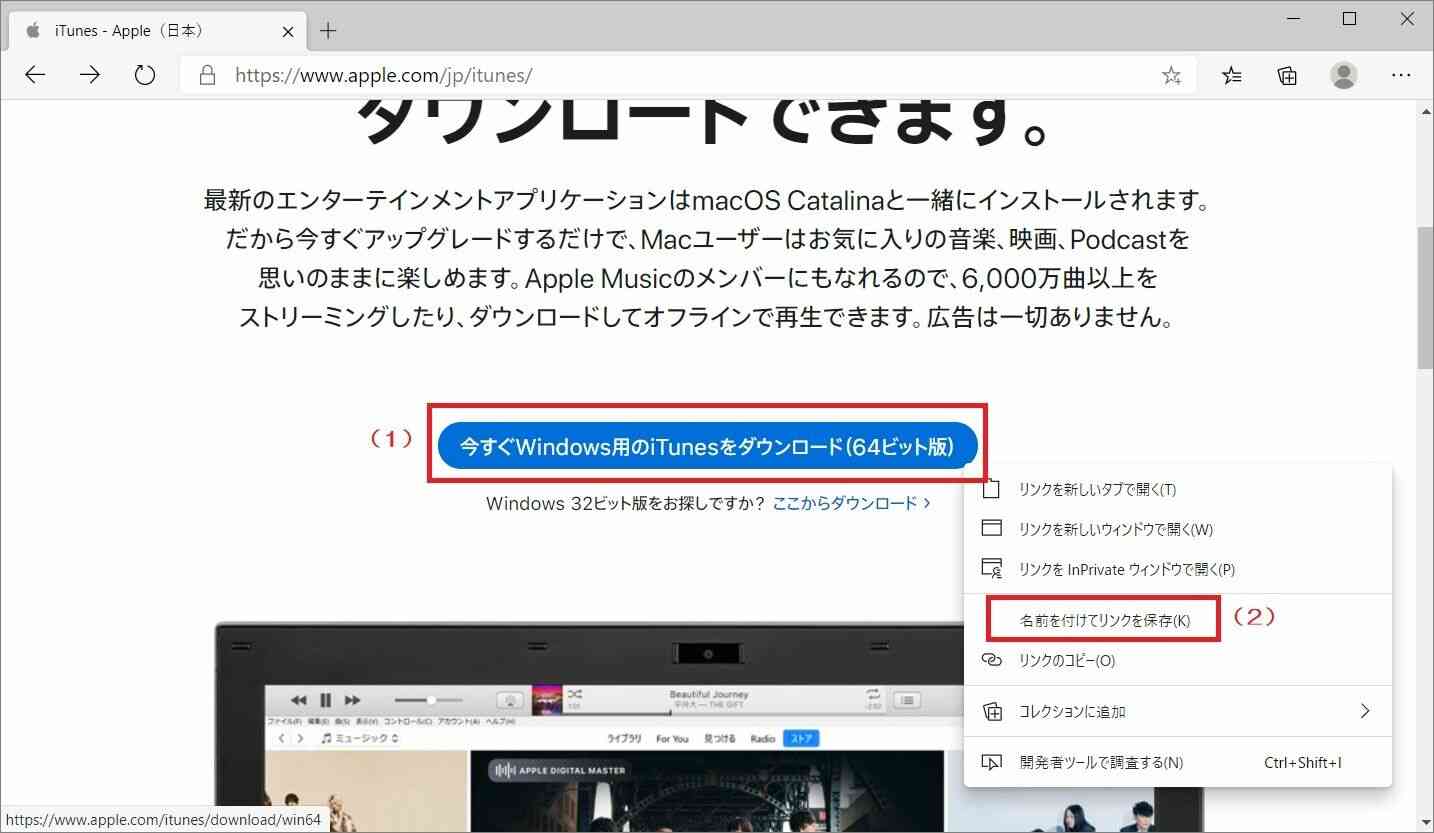The width and height of the screenshot is (1434, 833).
Task: Click the paragraph line mentioning macOS Catalina
Action: click(x=707, y=200)
